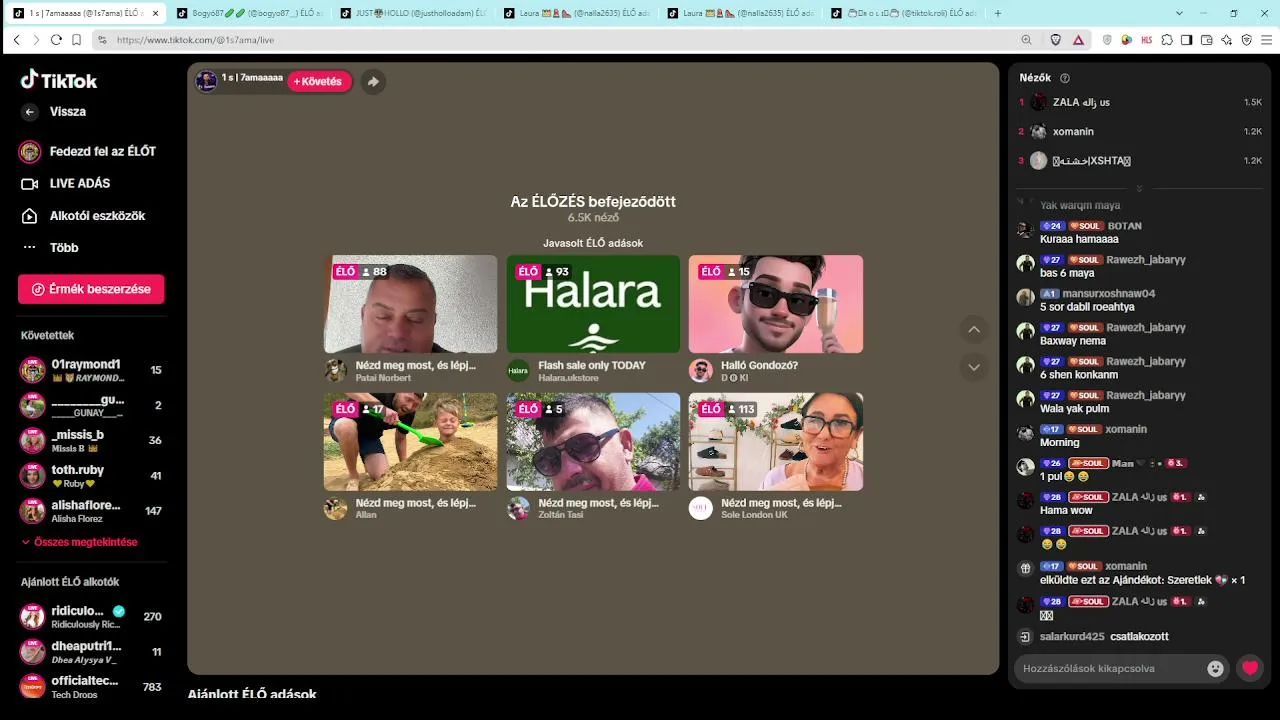The image size is (1280, 720).
Task: Open the Több menu
Action: point(50,247)
